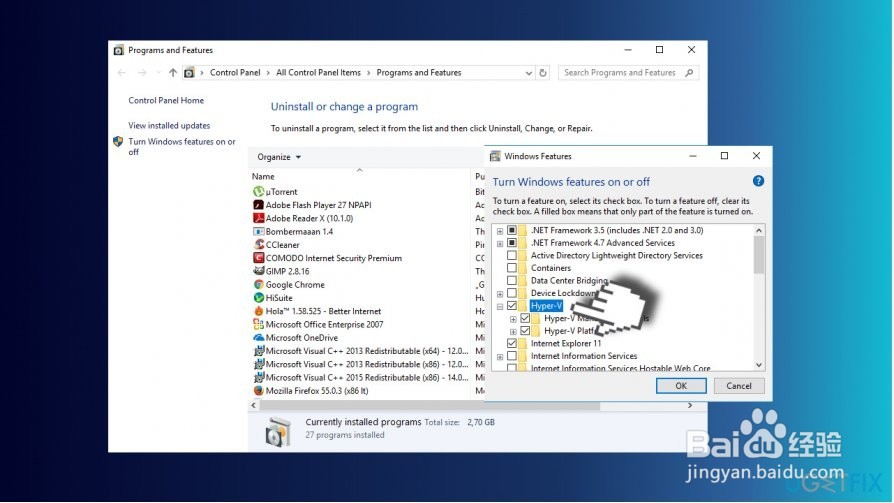Click the Microsoft OneDrive cloud icon

pos(258,338)
